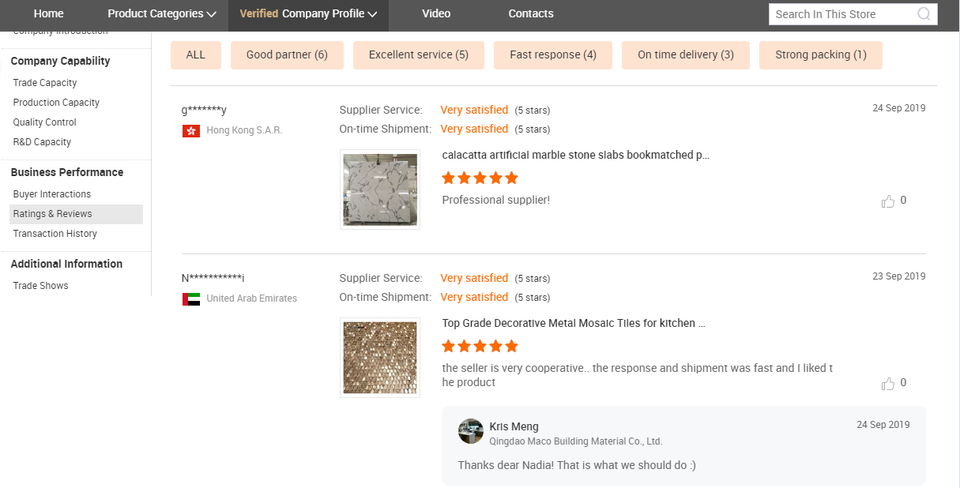The height and width of the screenshot is (488, 960).
Task: Click the United Arab Emirates flag icon
Action: tap(191, 298)
